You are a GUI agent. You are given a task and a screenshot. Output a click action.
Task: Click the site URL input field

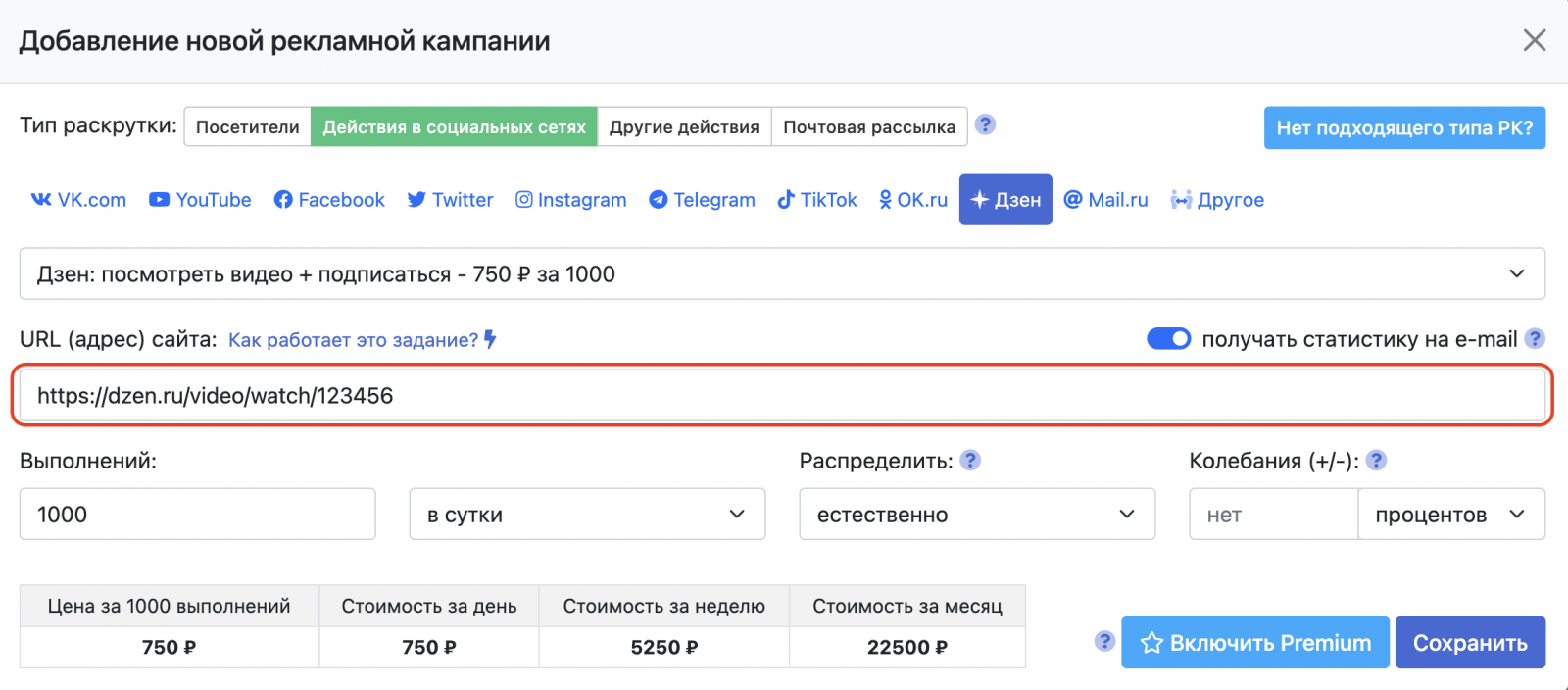pyautogui.click(x=782, y=396)
